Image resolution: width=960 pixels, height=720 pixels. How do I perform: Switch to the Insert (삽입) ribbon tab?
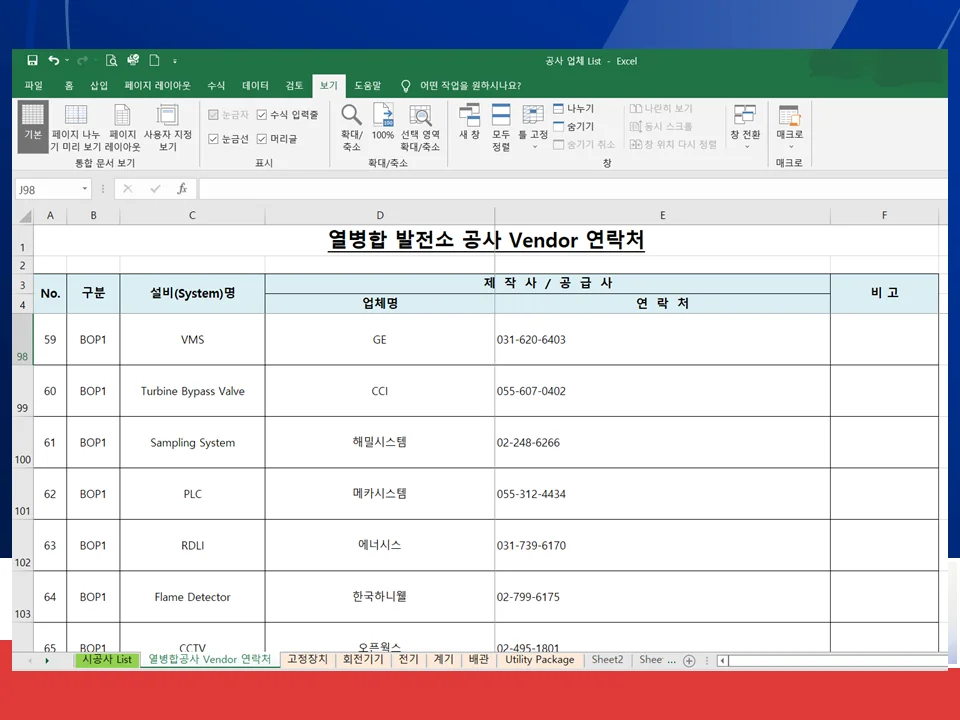tap(99, 86)
